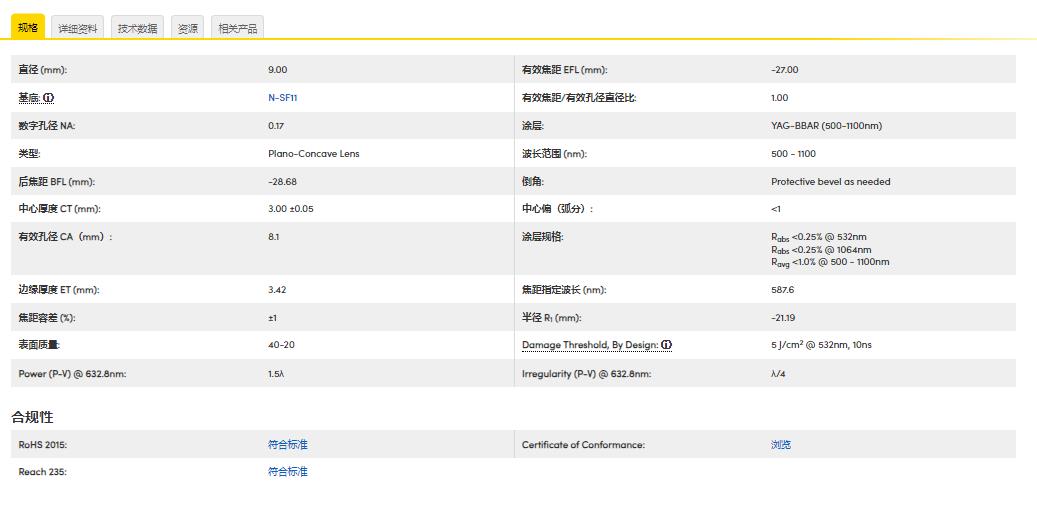Click the 有效焦距/有效孔径直径比 label
Viewport: 1037px width, 516px height.
579,98
